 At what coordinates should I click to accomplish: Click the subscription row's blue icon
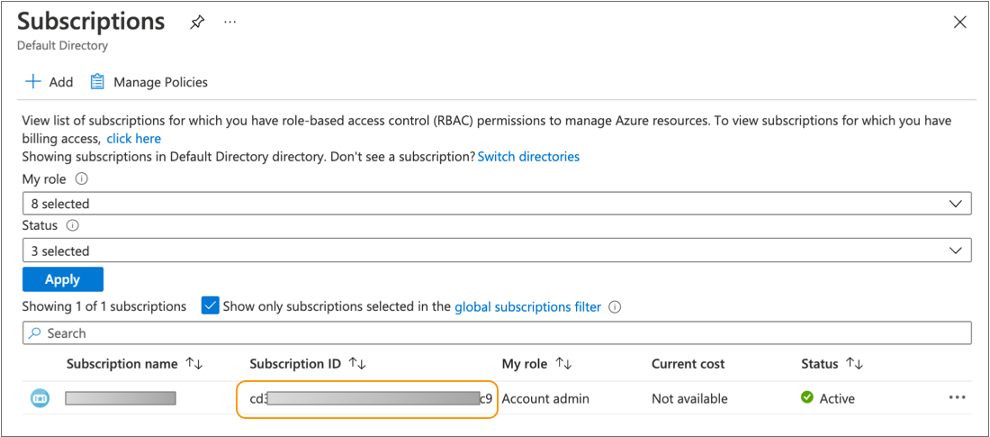(40, 398)
